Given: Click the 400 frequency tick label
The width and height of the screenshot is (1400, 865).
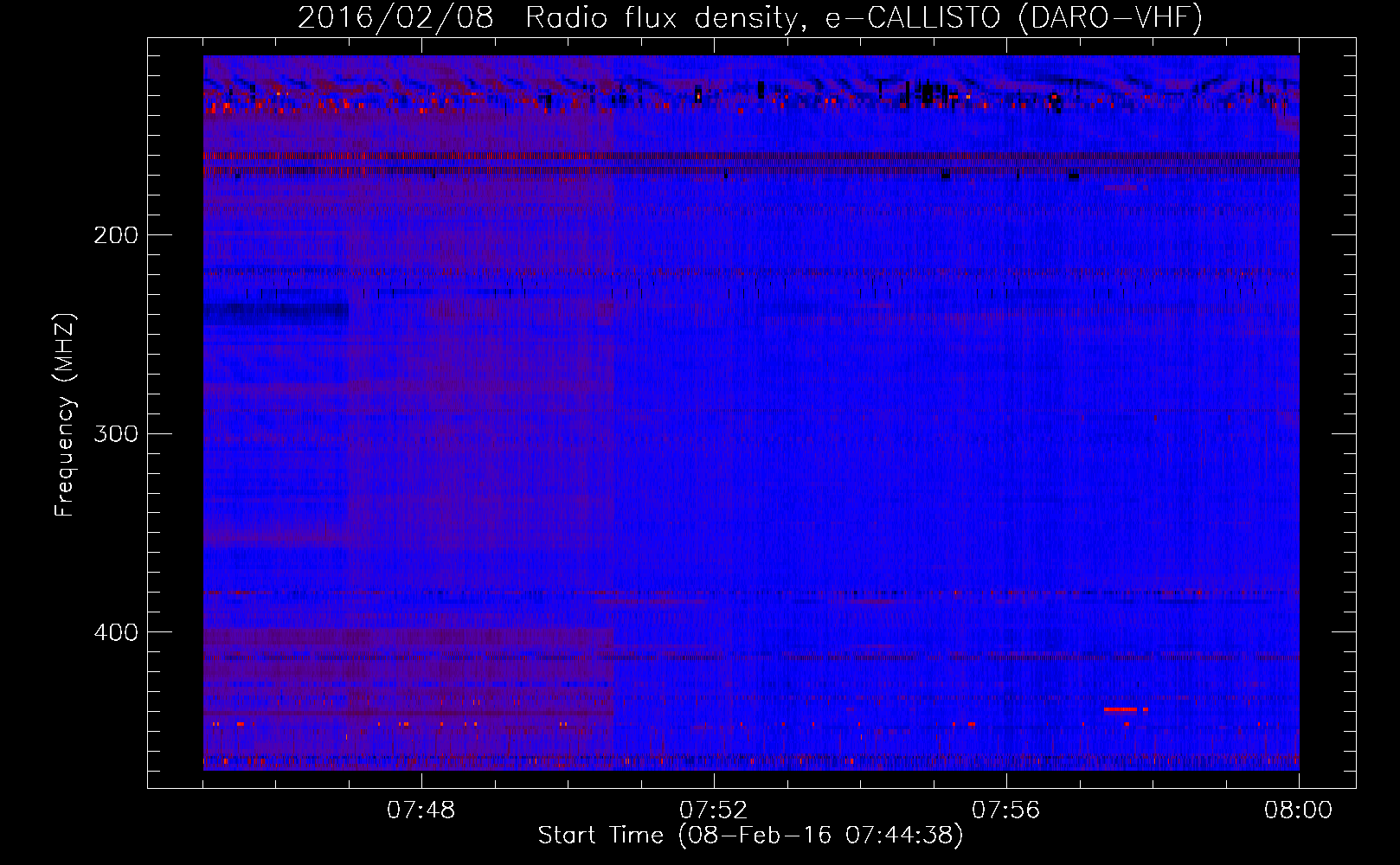Looking at the screenshot, I should (116, 632).
